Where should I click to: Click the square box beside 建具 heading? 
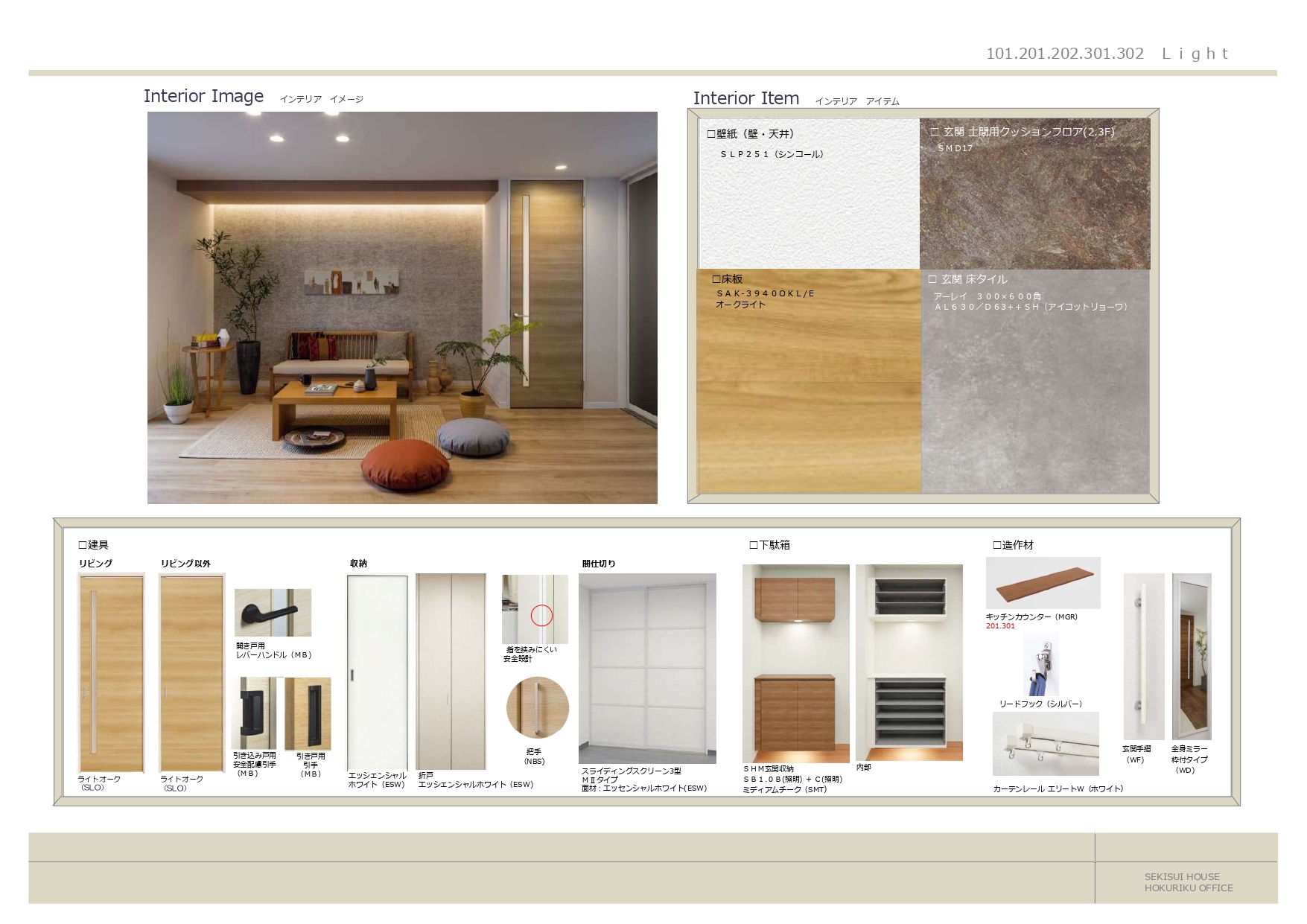point(83,545)
